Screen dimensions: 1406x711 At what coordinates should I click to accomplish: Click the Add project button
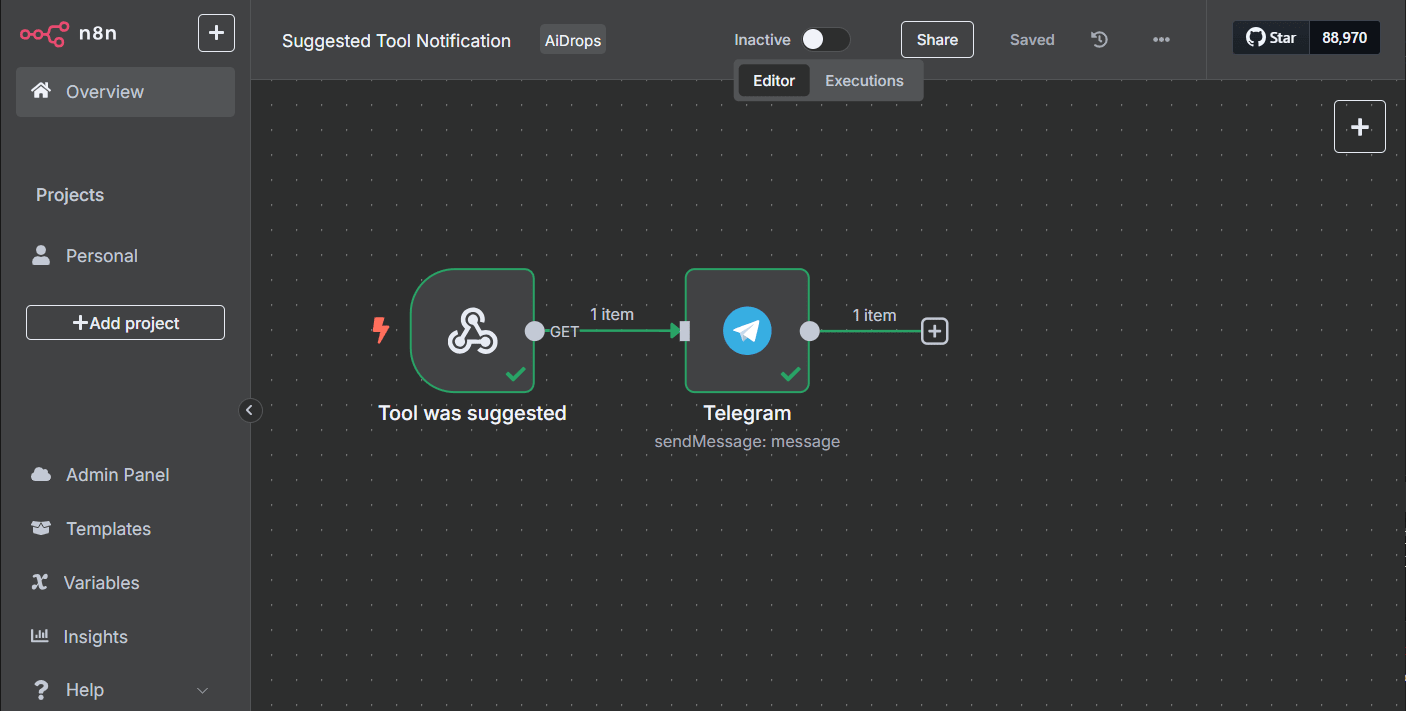(x=125, y=323)
